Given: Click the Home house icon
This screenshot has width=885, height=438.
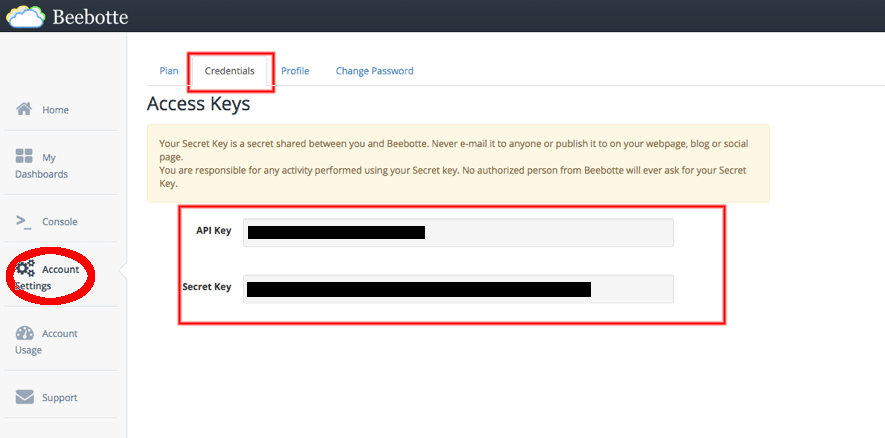Looking at the screenshot, I should click(x=25, y=109).
